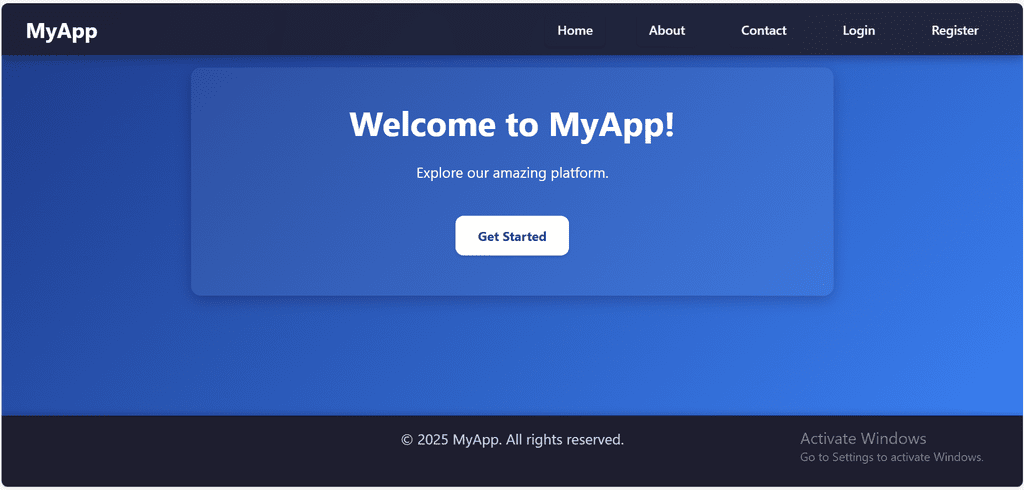Click the footer copyright text
This screenshot has width=1024, height=490.
512,440
